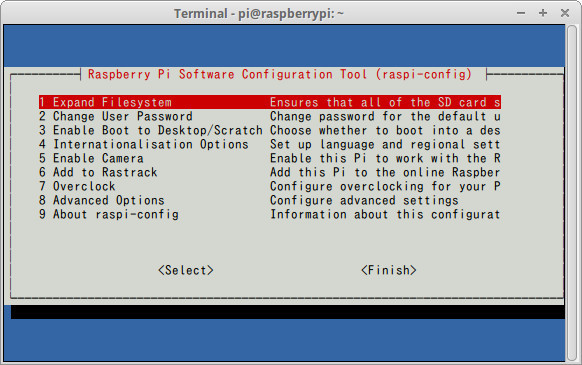Click 'Configure advanced settings' description
The height and width of the screenshot is (365, 582).
click(x=364, y=200)
